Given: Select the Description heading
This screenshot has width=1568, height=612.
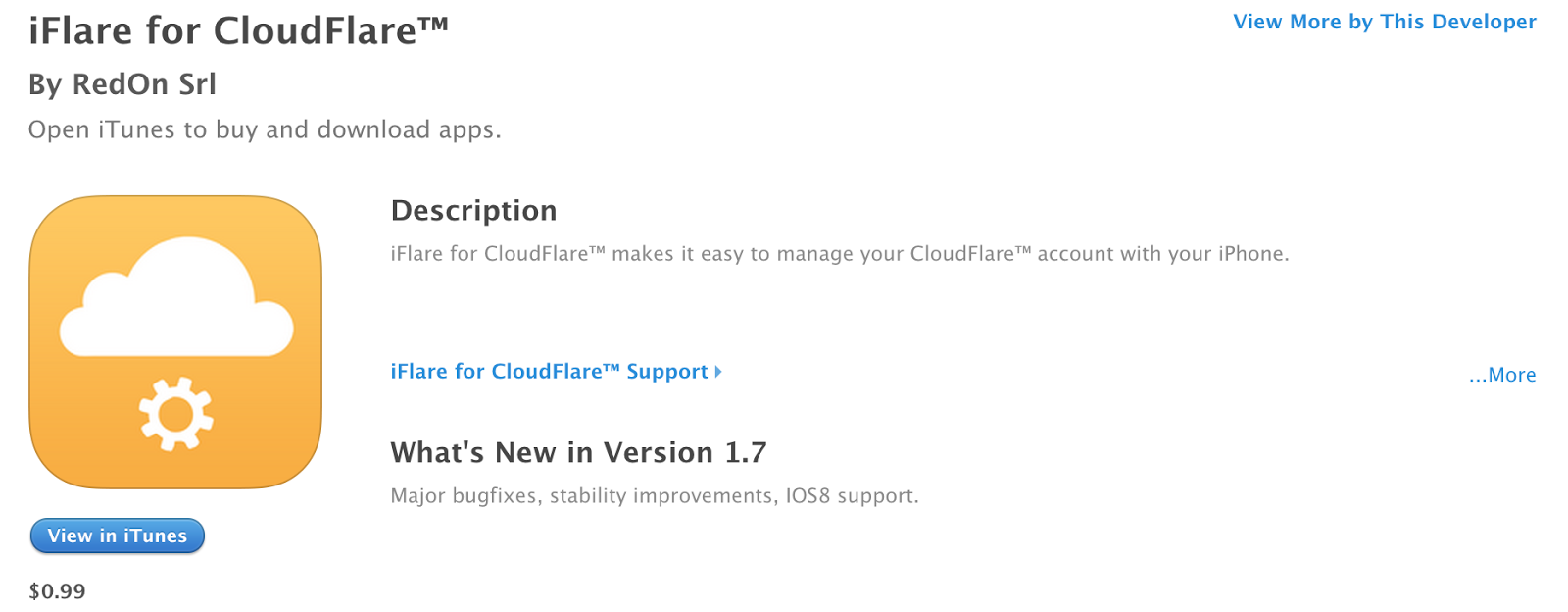Looking at the screenshot, I should pos(473,211).
